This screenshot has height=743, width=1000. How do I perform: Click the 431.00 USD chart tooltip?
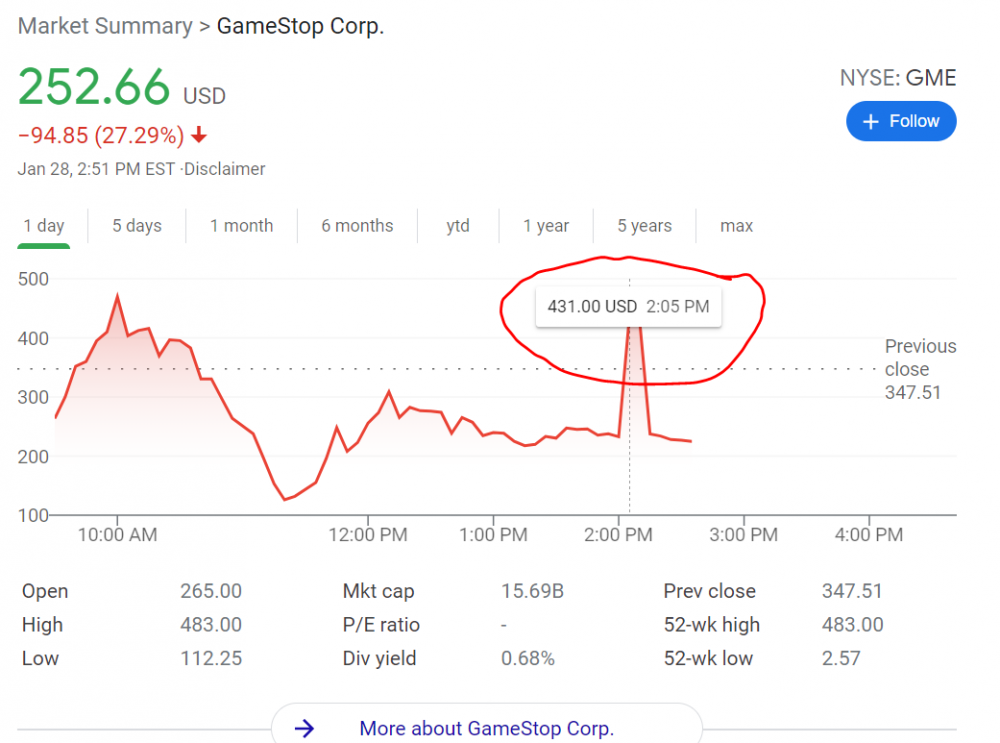click(x=628, y=306)
